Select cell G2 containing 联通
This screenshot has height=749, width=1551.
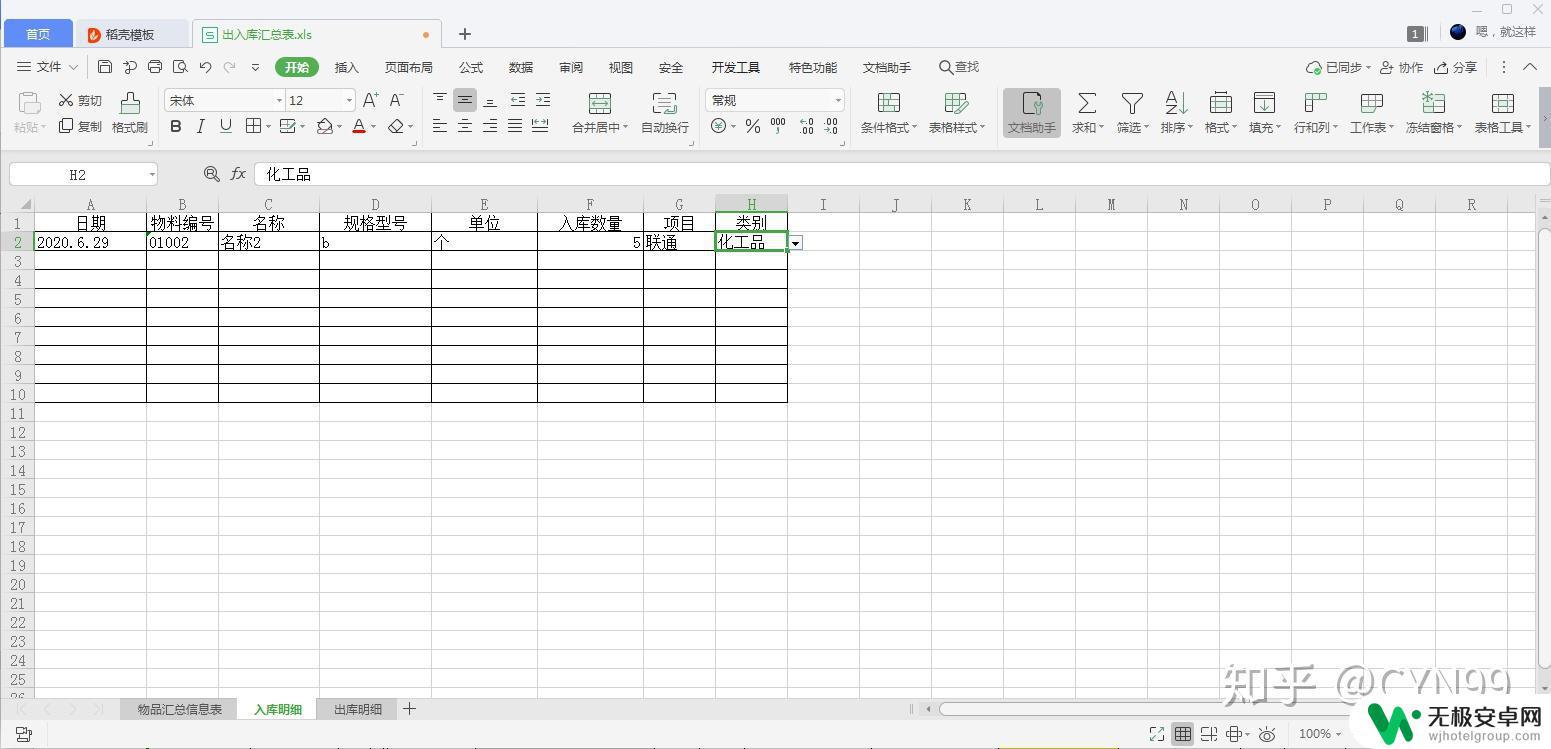[679, 242]
